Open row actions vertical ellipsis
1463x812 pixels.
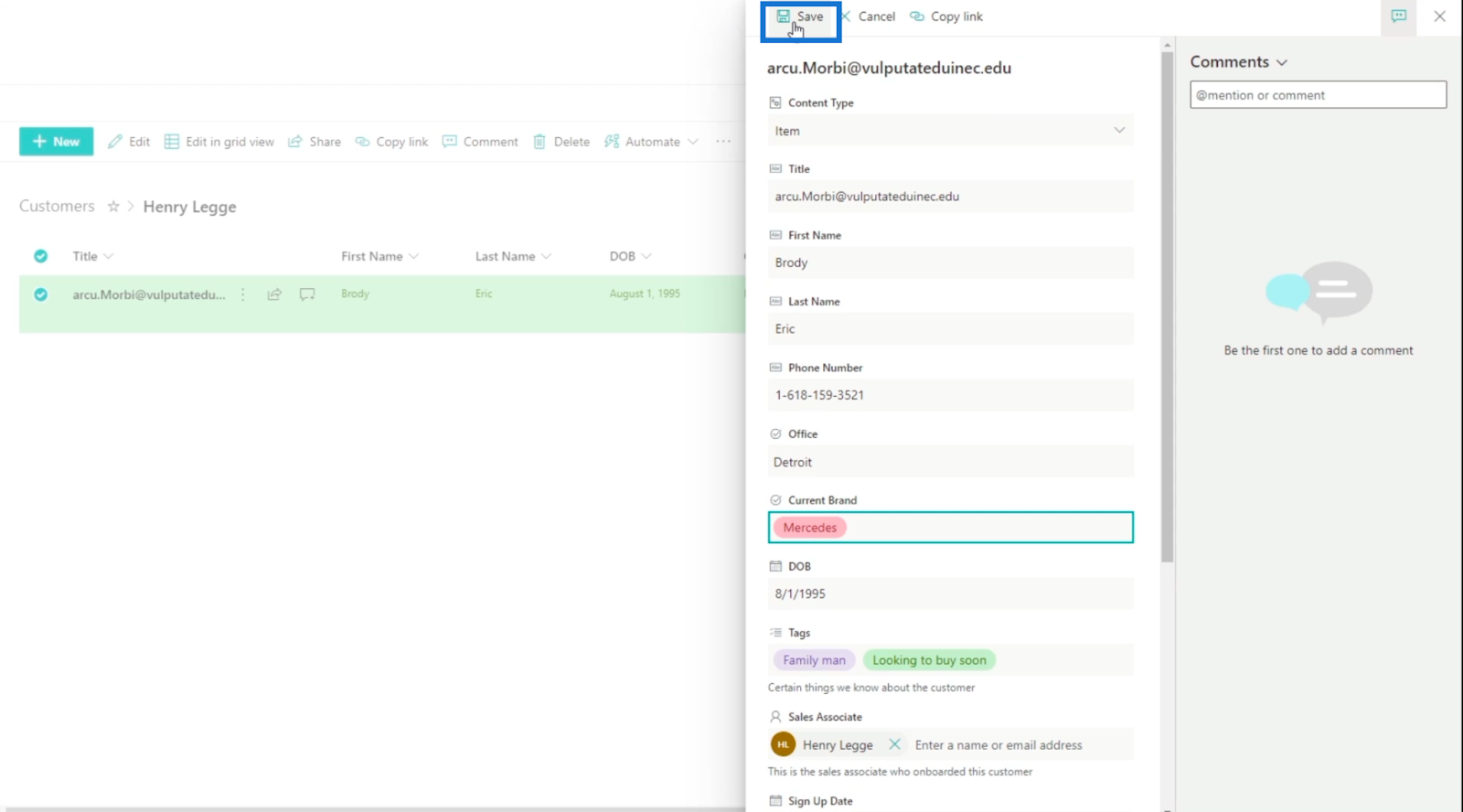pyautogui.click(x=242, y=294)
